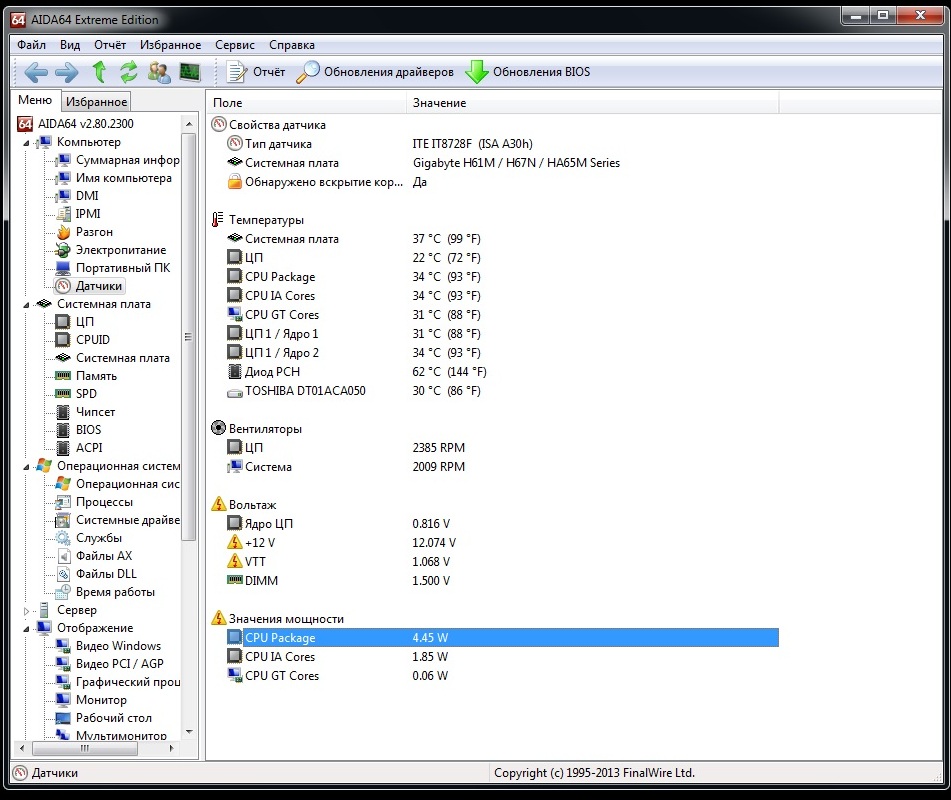Select CPUID in the sidebar tree
This screenshot has height=800, width=951.
pos(93,340)
